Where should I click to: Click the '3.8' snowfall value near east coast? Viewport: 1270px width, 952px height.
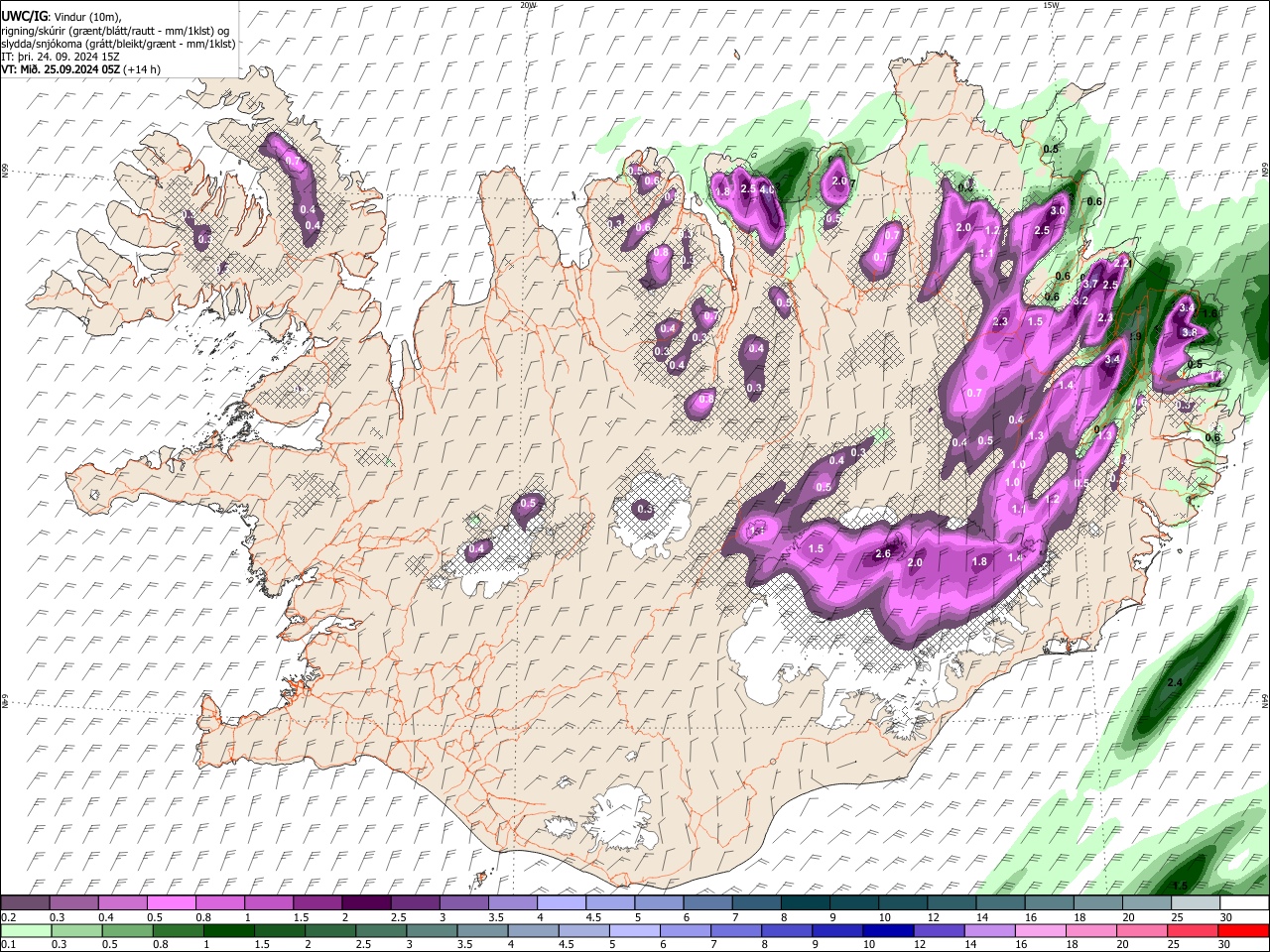coord(1190,331)
